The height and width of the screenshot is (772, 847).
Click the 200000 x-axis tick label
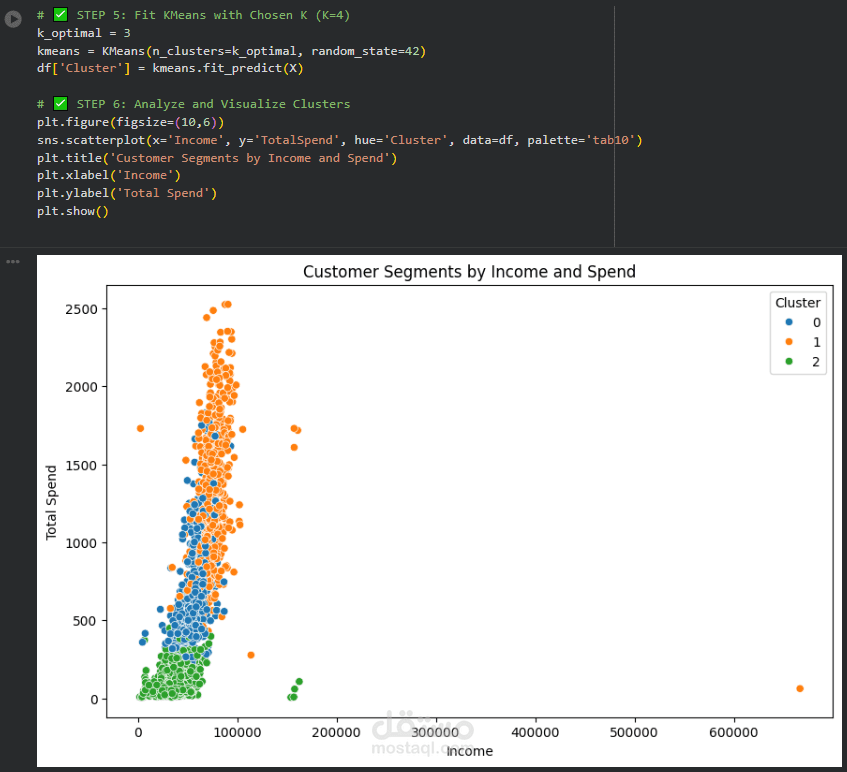point(336,733)
